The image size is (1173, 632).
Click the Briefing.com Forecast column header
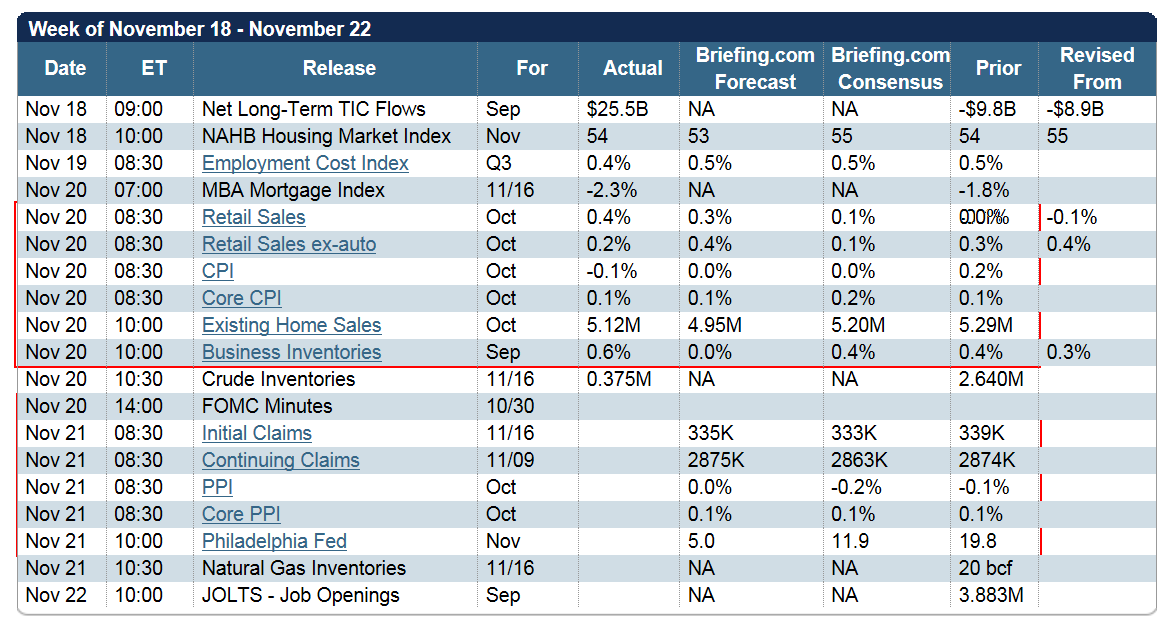(755, 68)
